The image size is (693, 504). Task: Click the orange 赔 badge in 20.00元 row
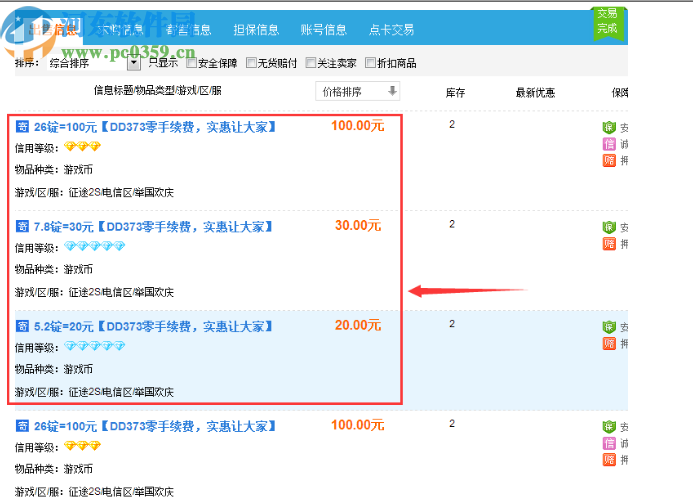coord(609,344)
